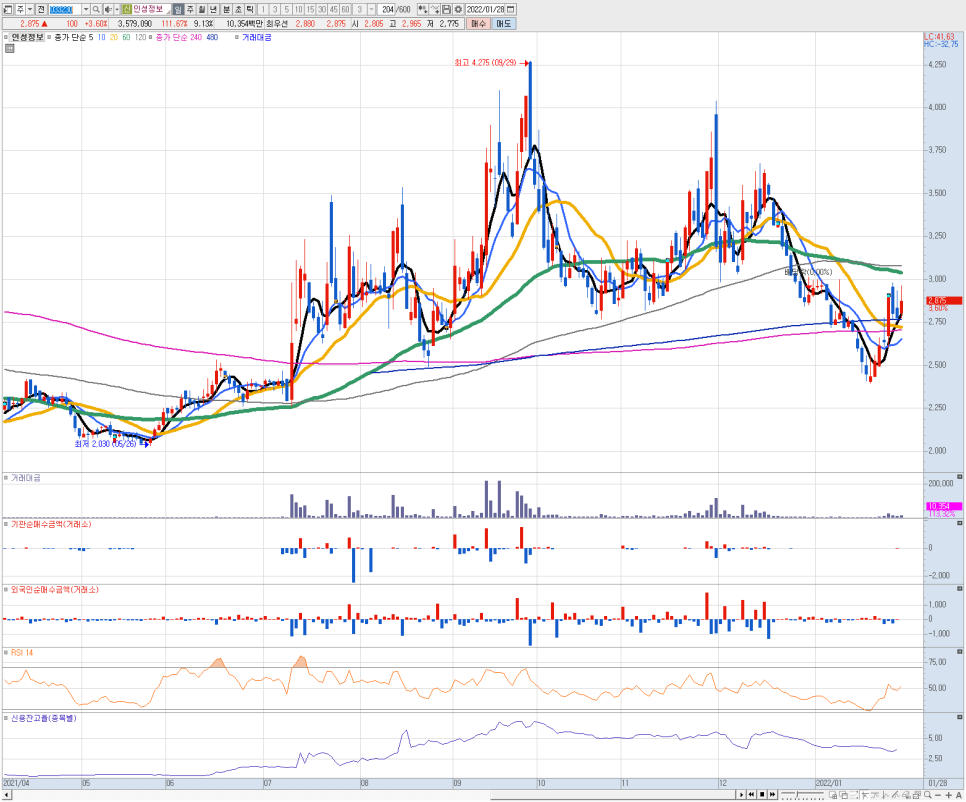
Task: Click the fast-forward button on bottom bar
Action: 772,795
